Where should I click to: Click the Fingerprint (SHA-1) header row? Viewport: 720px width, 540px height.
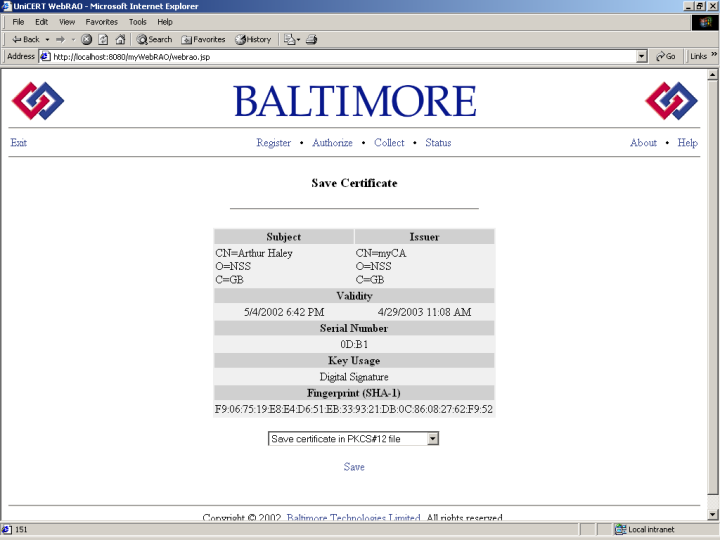point(354,393)
